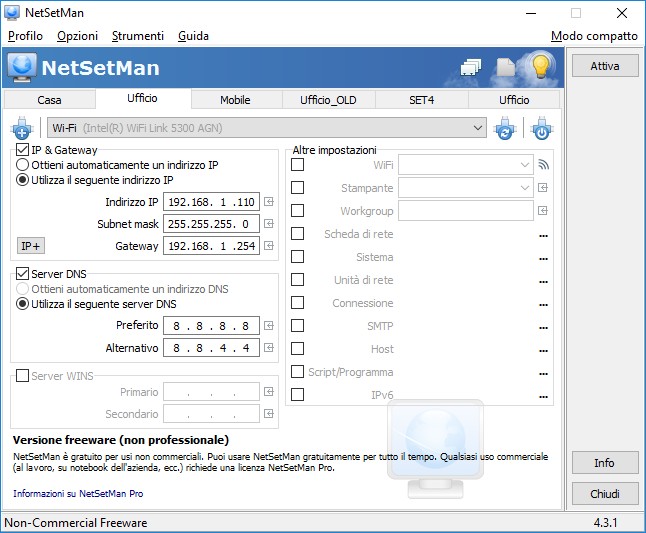Click into the Gateway address field

211,246
